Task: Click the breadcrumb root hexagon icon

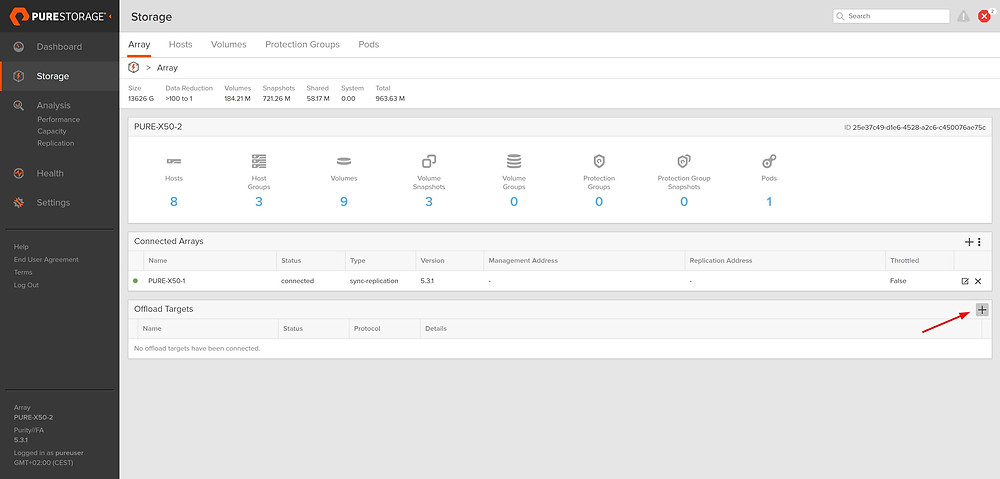Action: 133,68
